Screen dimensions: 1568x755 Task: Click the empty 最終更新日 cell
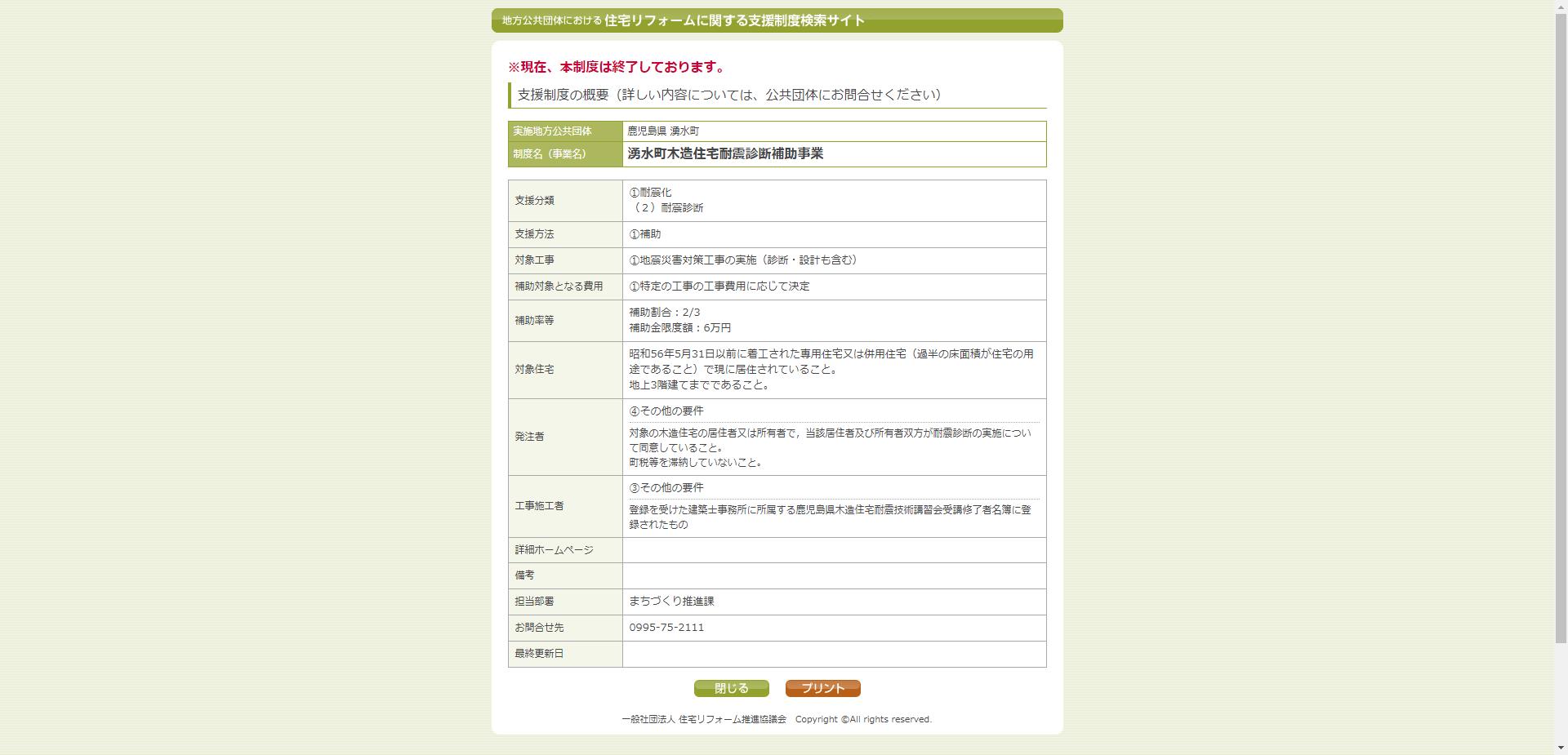[833, 654]
